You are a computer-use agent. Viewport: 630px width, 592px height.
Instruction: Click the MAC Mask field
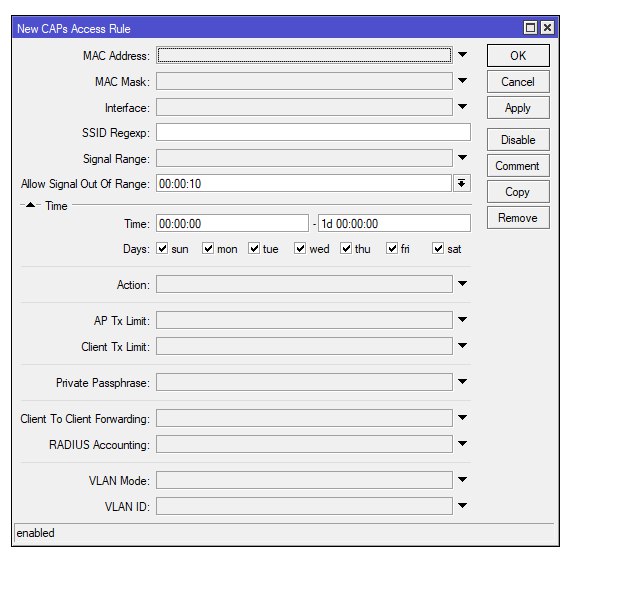pos(304,81)
